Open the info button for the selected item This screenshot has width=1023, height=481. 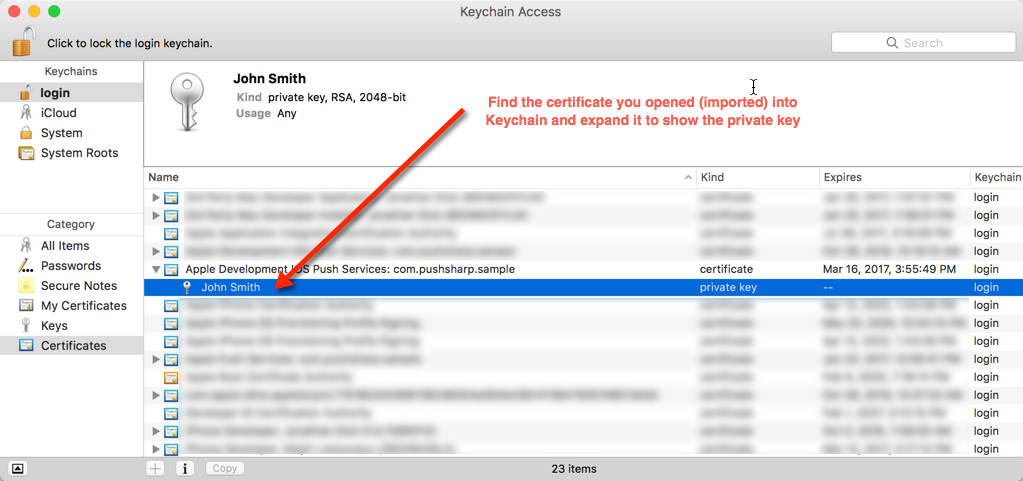(x=185, y=469)
